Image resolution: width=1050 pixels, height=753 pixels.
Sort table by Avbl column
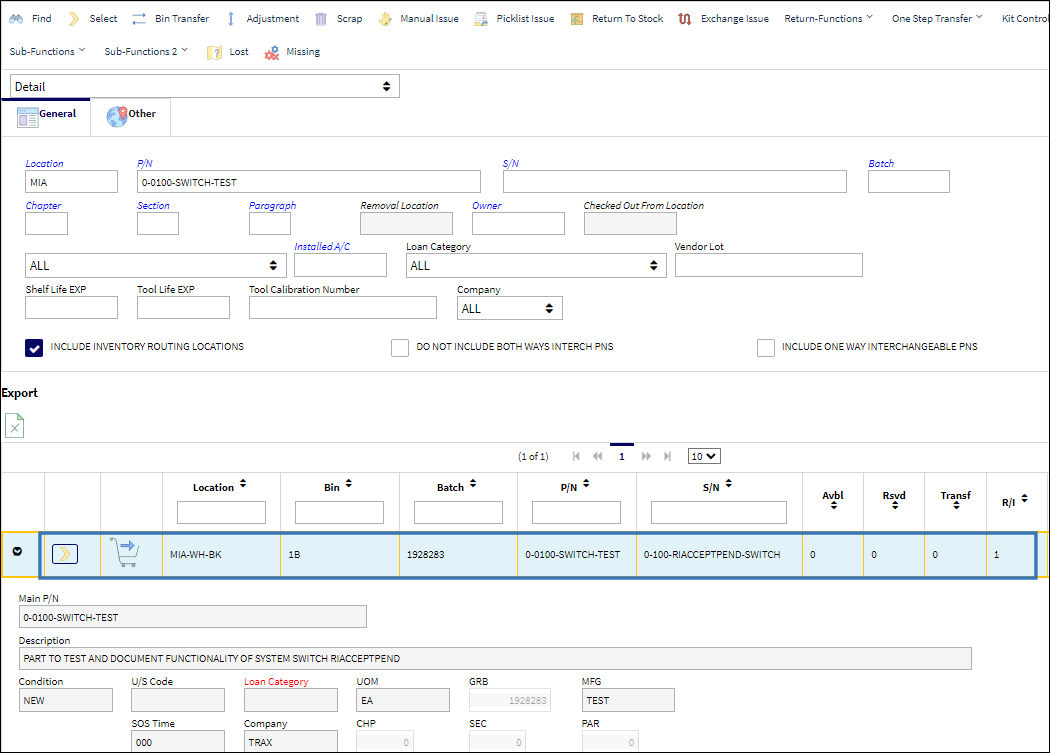[834, 506]
